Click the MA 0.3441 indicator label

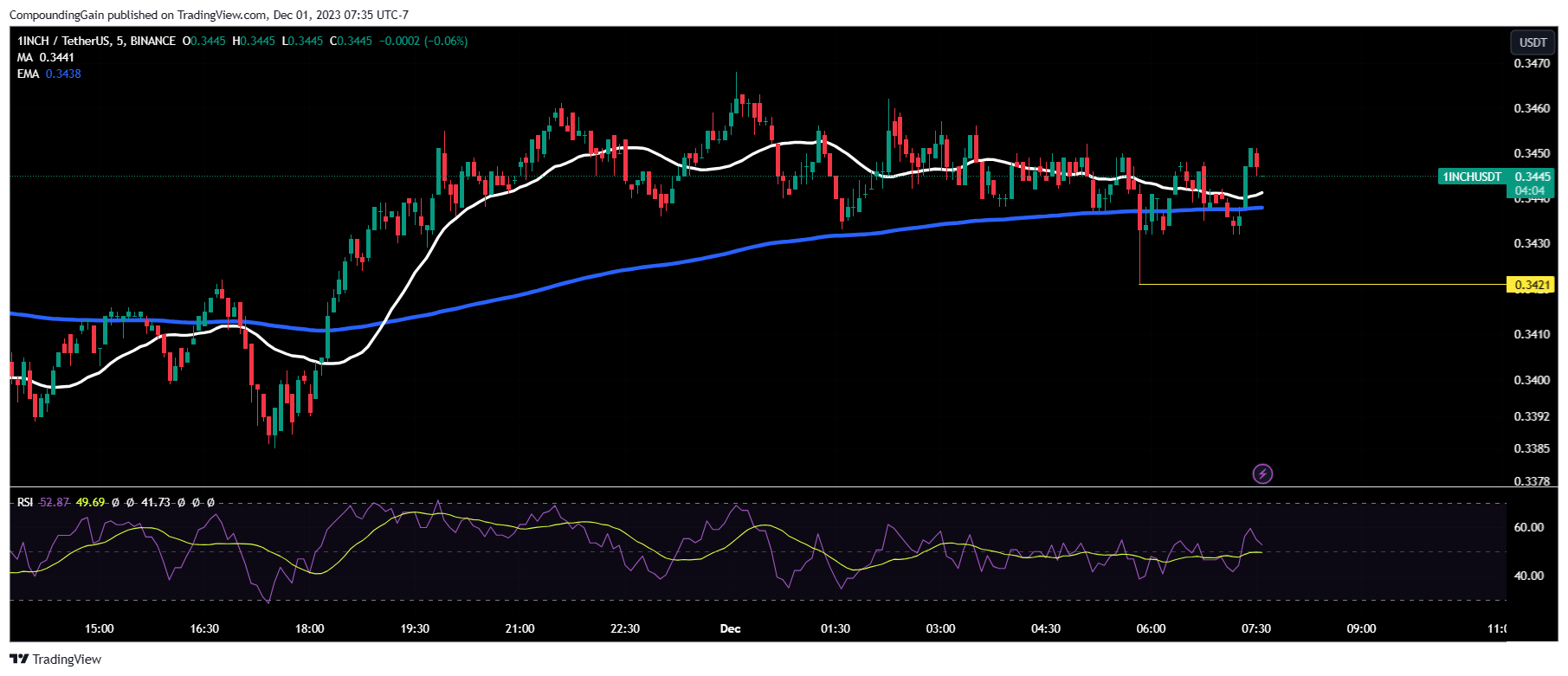[46, 57]
